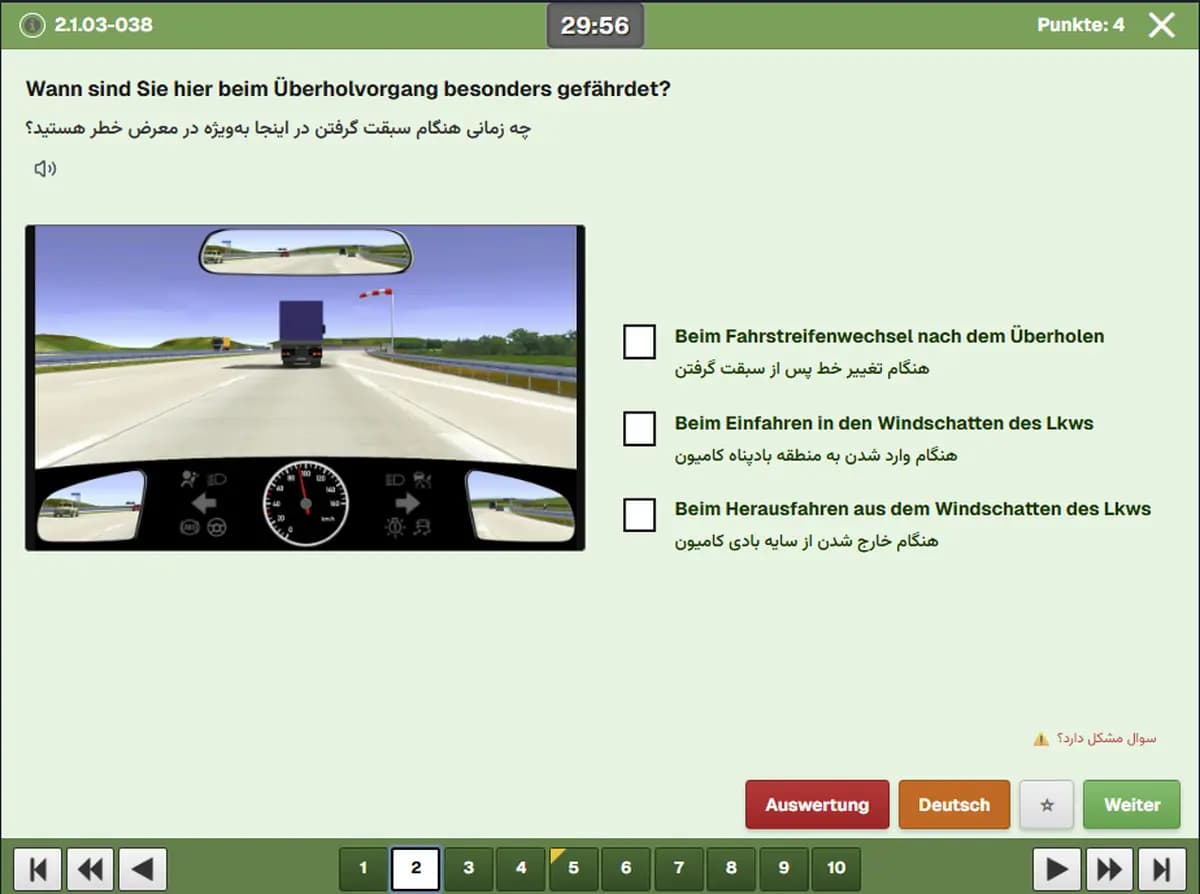Go to the previous question arrow
Screen dimensions: 1200x894
[x=143, y=868]
